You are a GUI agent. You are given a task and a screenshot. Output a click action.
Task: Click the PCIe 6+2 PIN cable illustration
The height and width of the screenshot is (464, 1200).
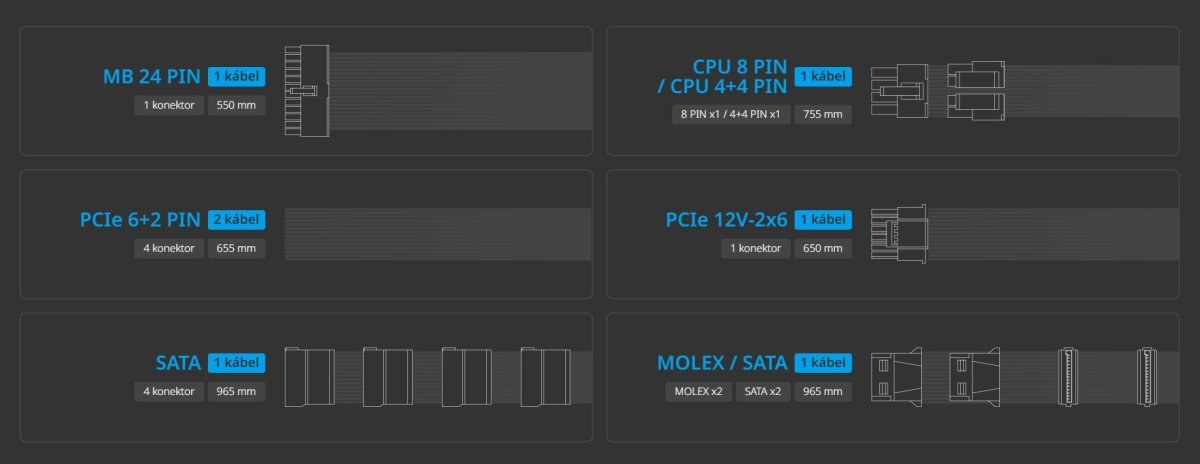tap(430, 235)
